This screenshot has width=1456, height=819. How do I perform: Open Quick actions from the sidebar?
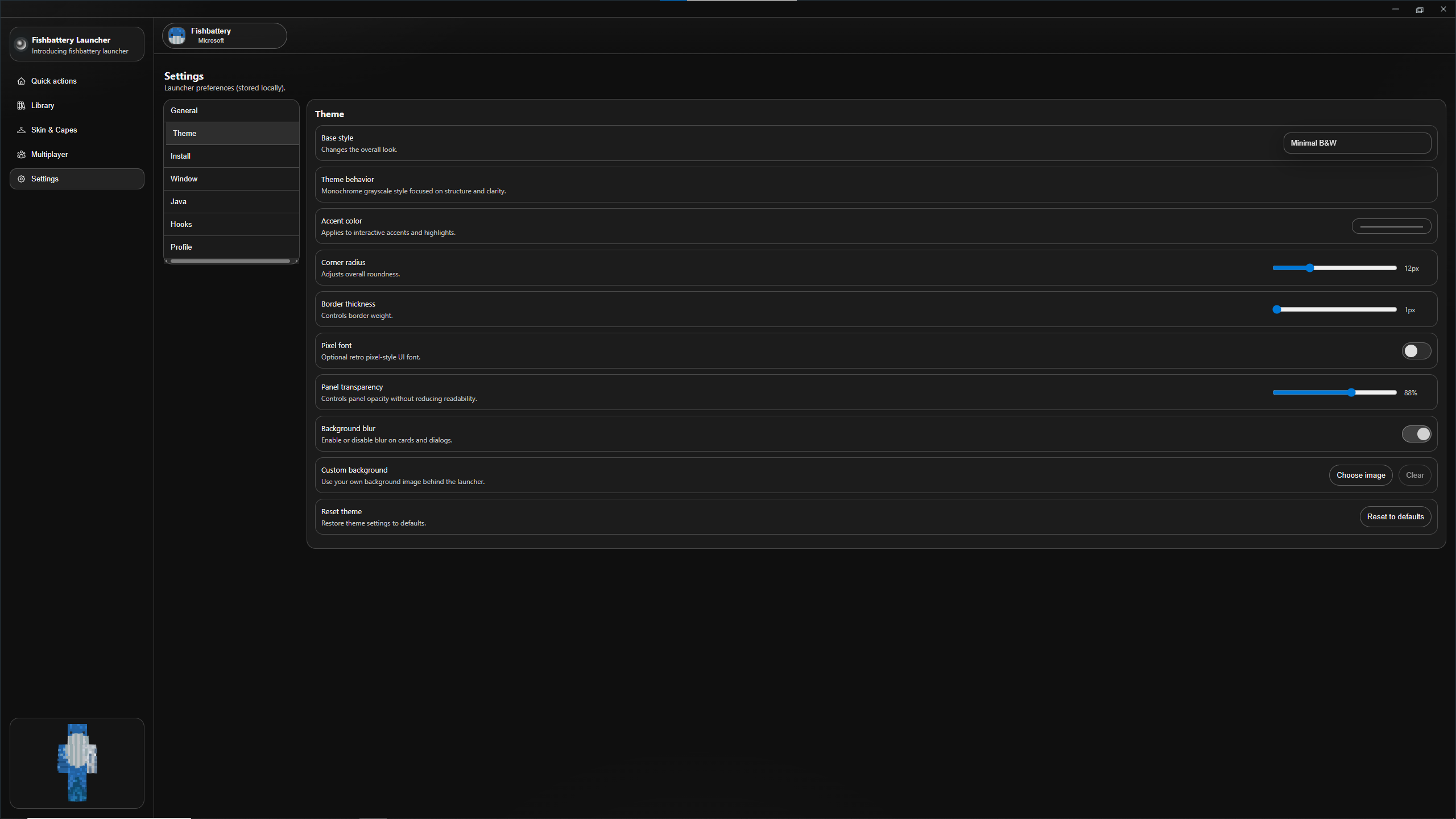point(54,81)
